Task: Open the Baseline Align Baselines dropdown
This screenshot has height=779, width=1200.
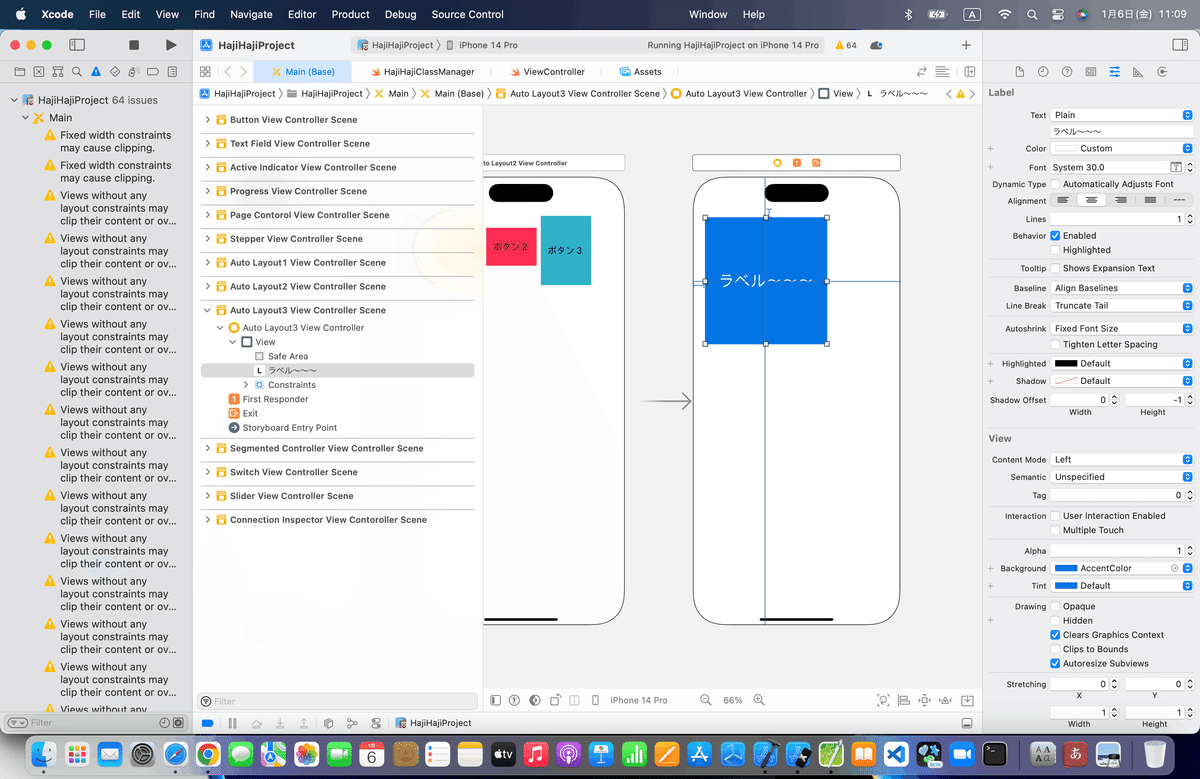Action: pos(1122,288)
